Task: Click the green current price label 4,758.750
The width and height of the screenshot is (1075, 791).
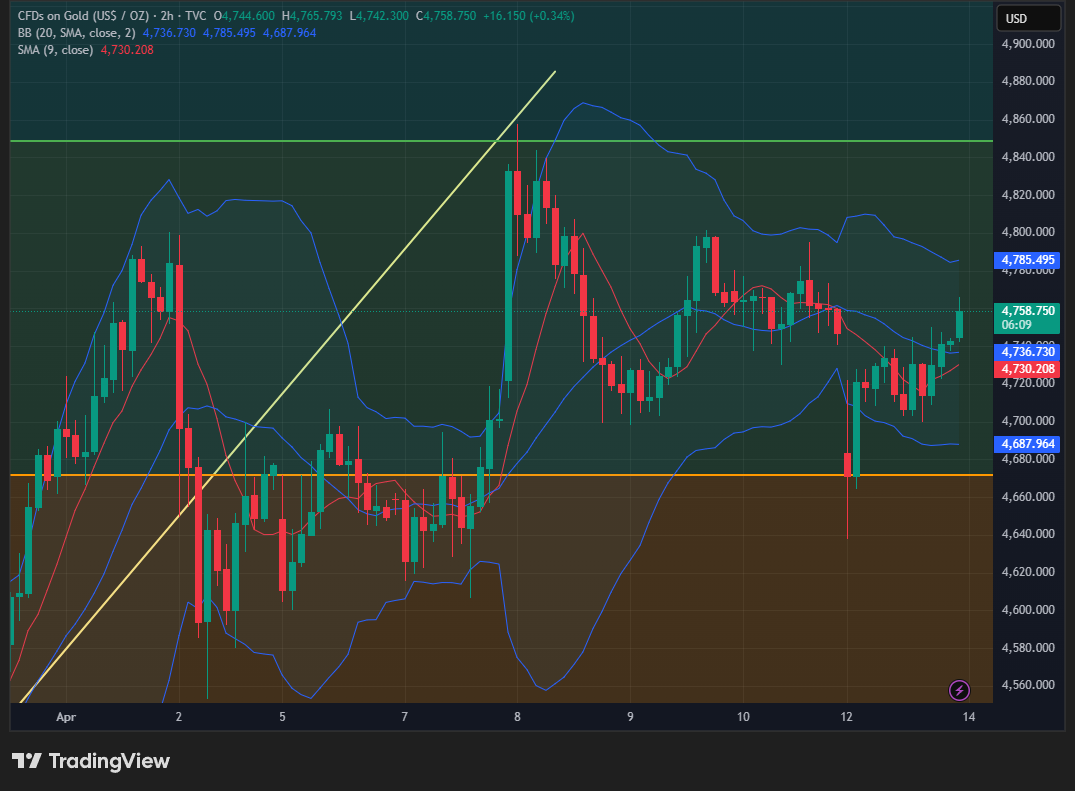Action: [1028, 311]
